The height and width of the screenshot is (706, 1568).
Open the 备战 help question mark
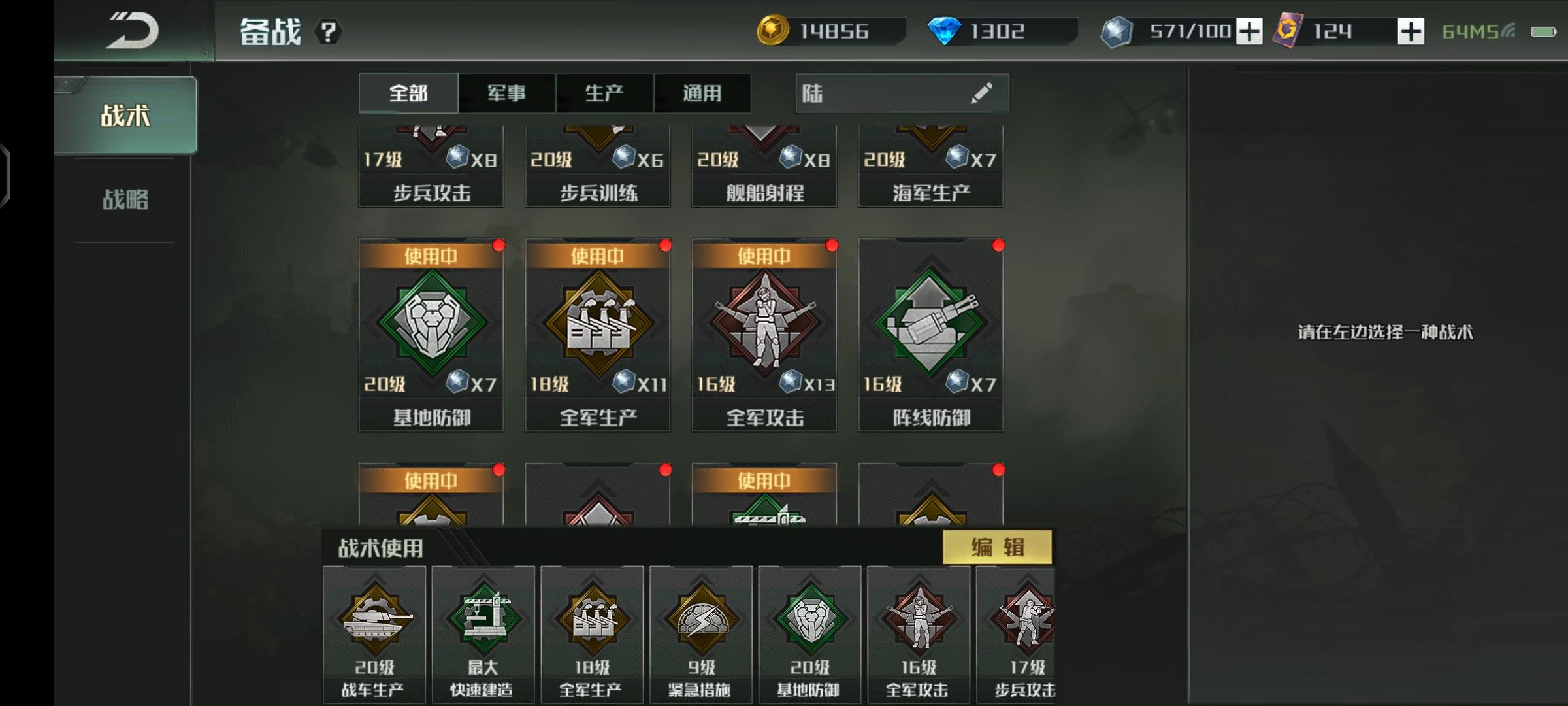[328, 31]
